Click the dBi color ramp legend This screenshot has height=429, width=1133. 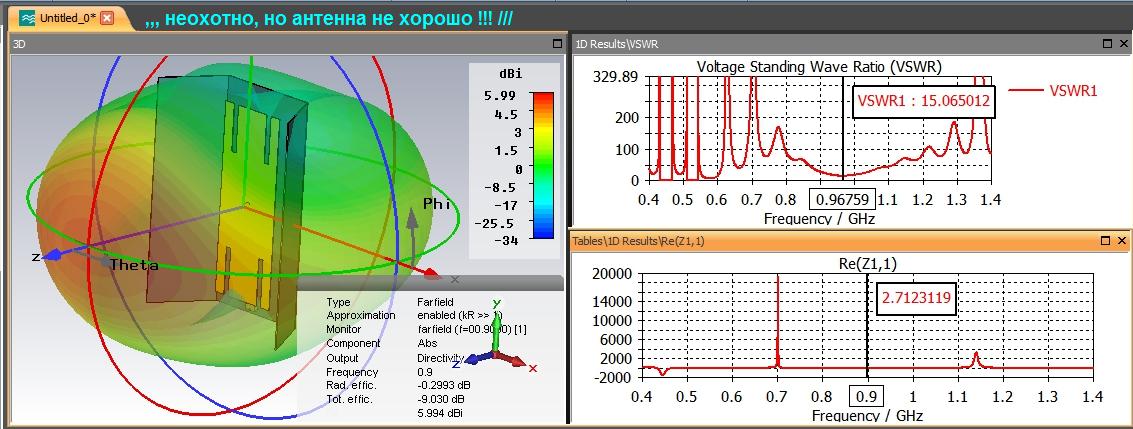pyautogui.click(x=543, y=165)
